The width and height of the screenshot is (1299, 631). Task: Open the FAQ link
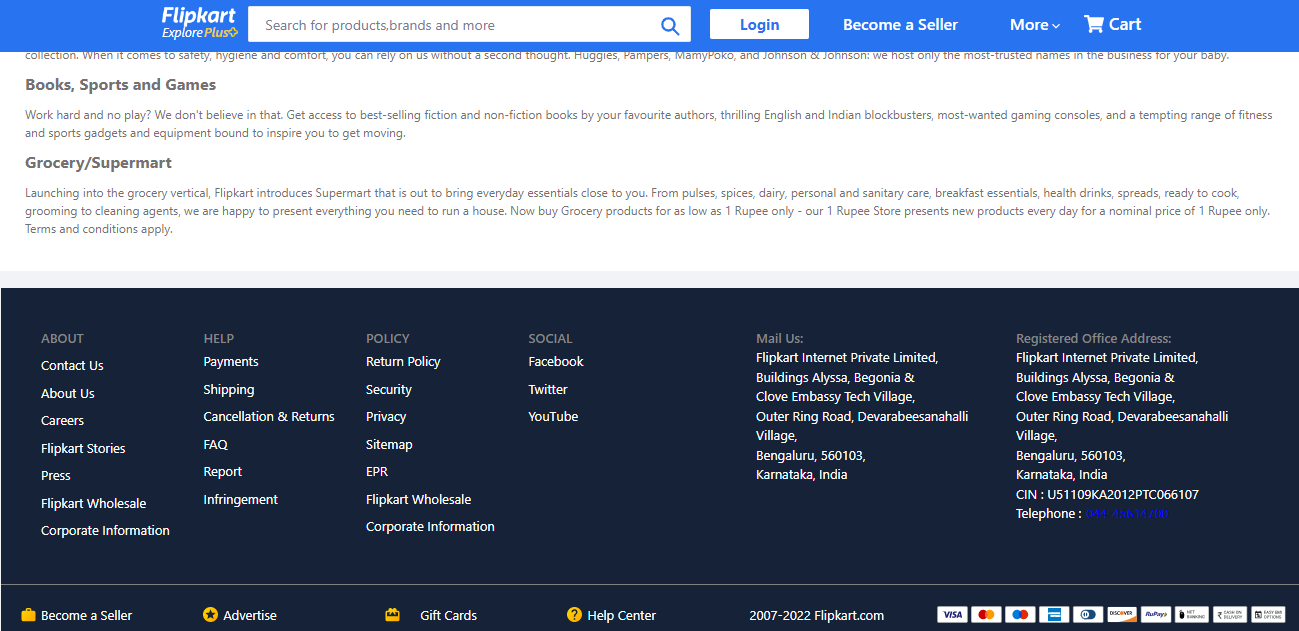pos(216,445)
